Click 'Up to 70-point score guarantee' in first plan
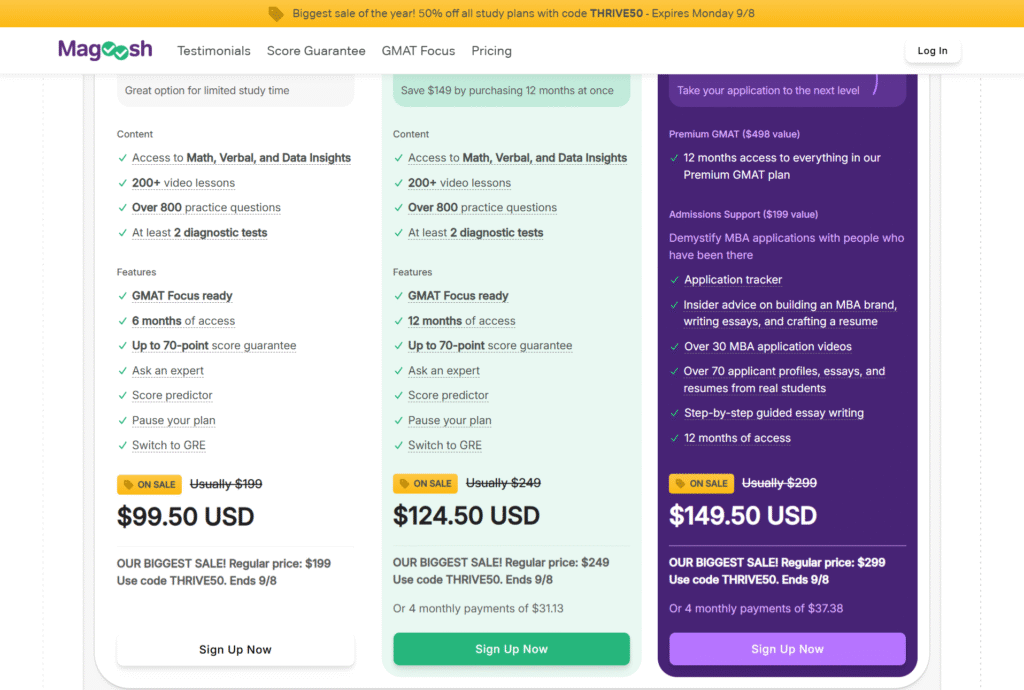 [x=214, y=346]
